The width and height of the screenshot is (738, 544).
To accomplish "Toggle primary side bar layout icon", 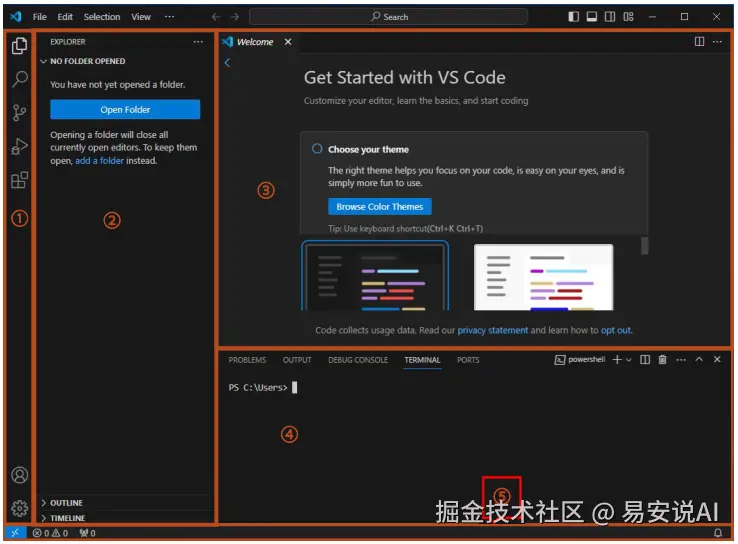I will point(573,17).
